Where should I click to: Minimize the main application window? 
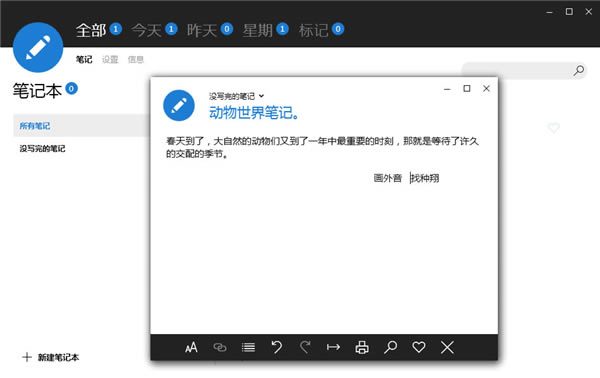coord(549,12)
